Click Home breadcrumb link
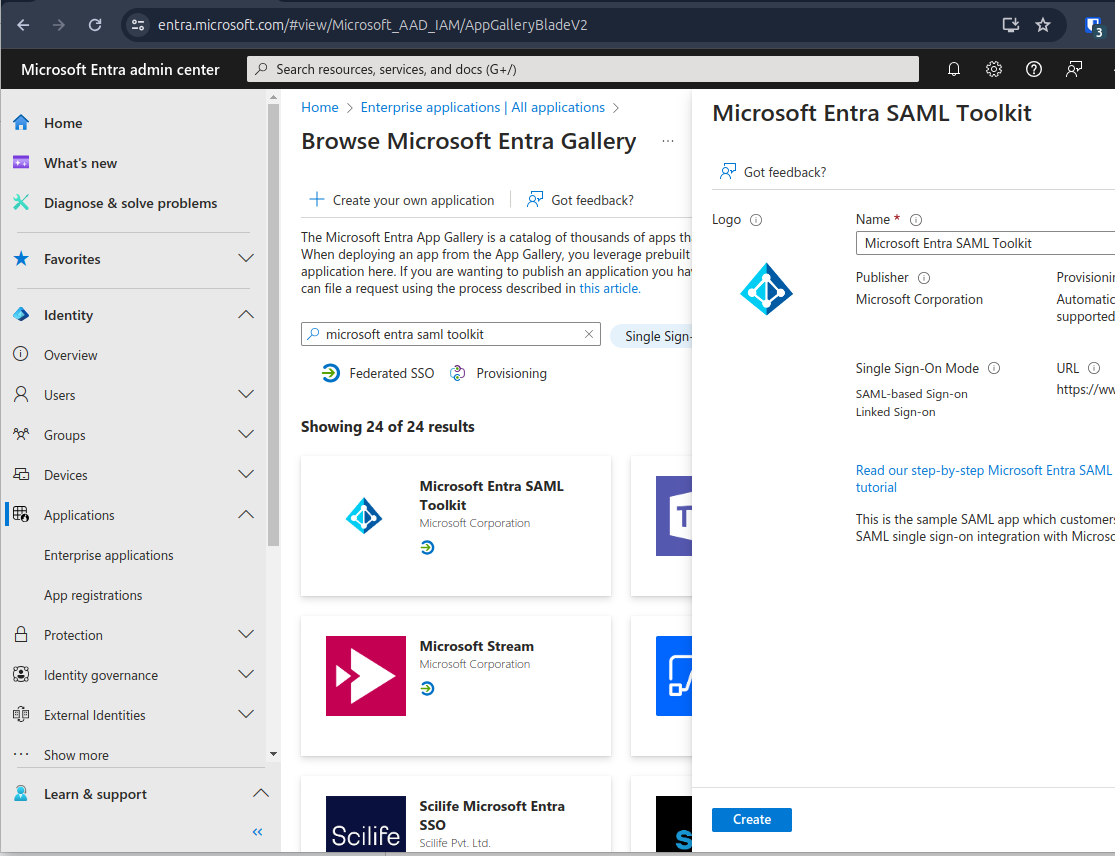Viewport: 1115px width, 856px height. [320, 107]
